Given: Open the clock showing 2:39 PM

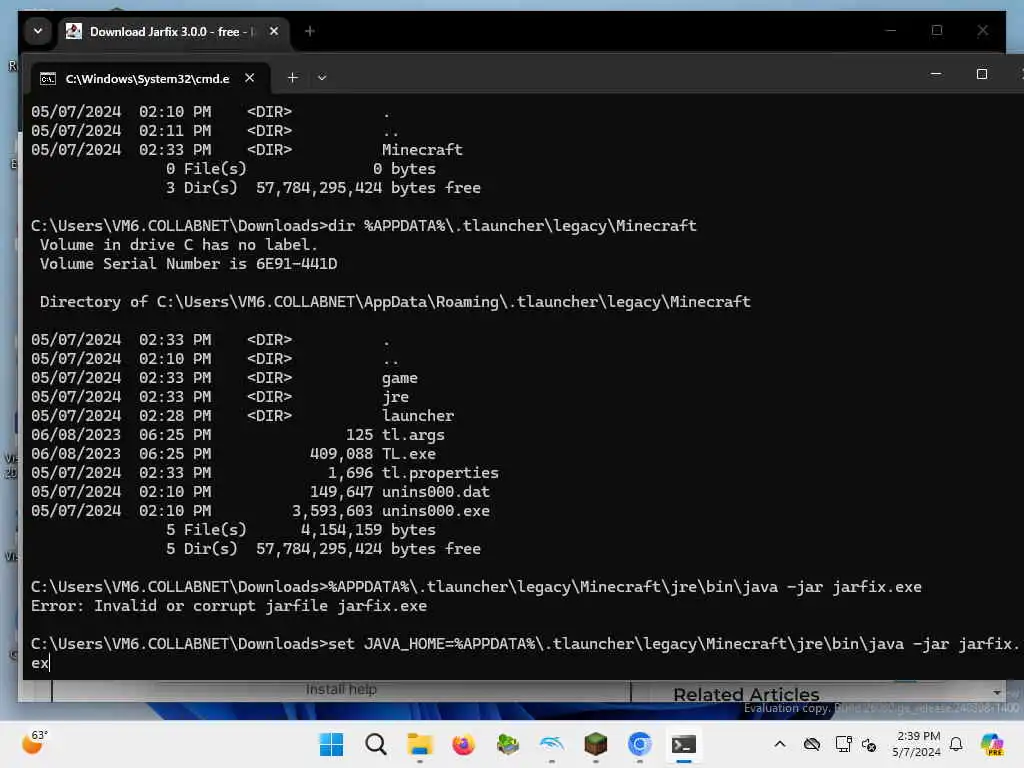Looking at the screenshot, I should click(917, 744).
